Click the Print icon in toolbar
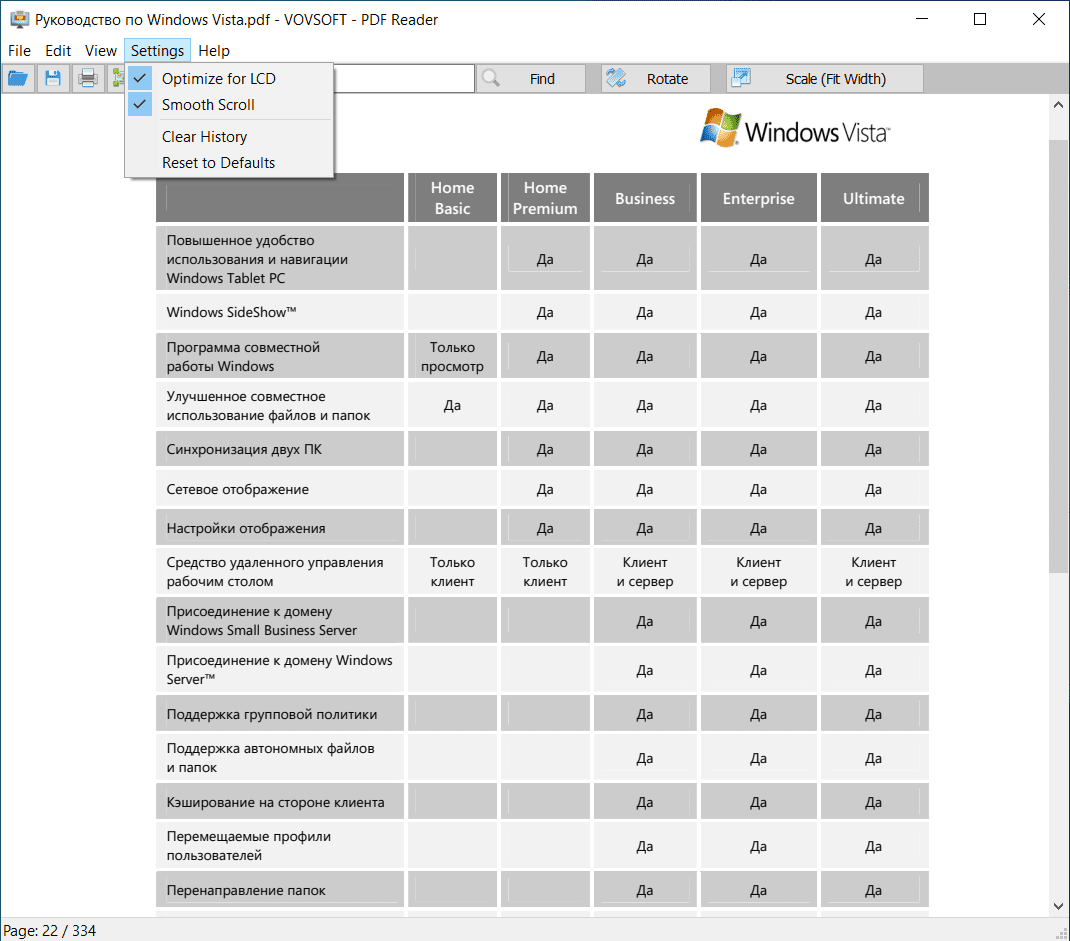Image resolution: width=1070 pixels, height=941 pixels. (88, 78)
